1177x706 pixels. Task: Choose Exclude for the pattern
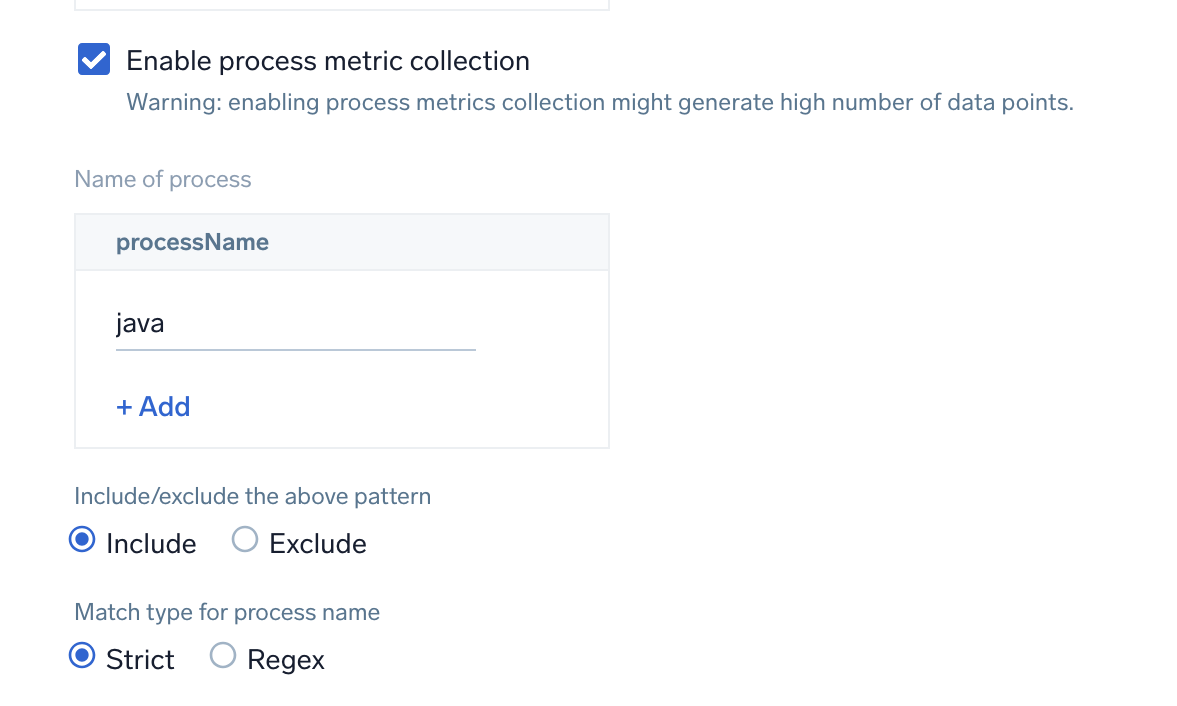[x=244, y=539]
